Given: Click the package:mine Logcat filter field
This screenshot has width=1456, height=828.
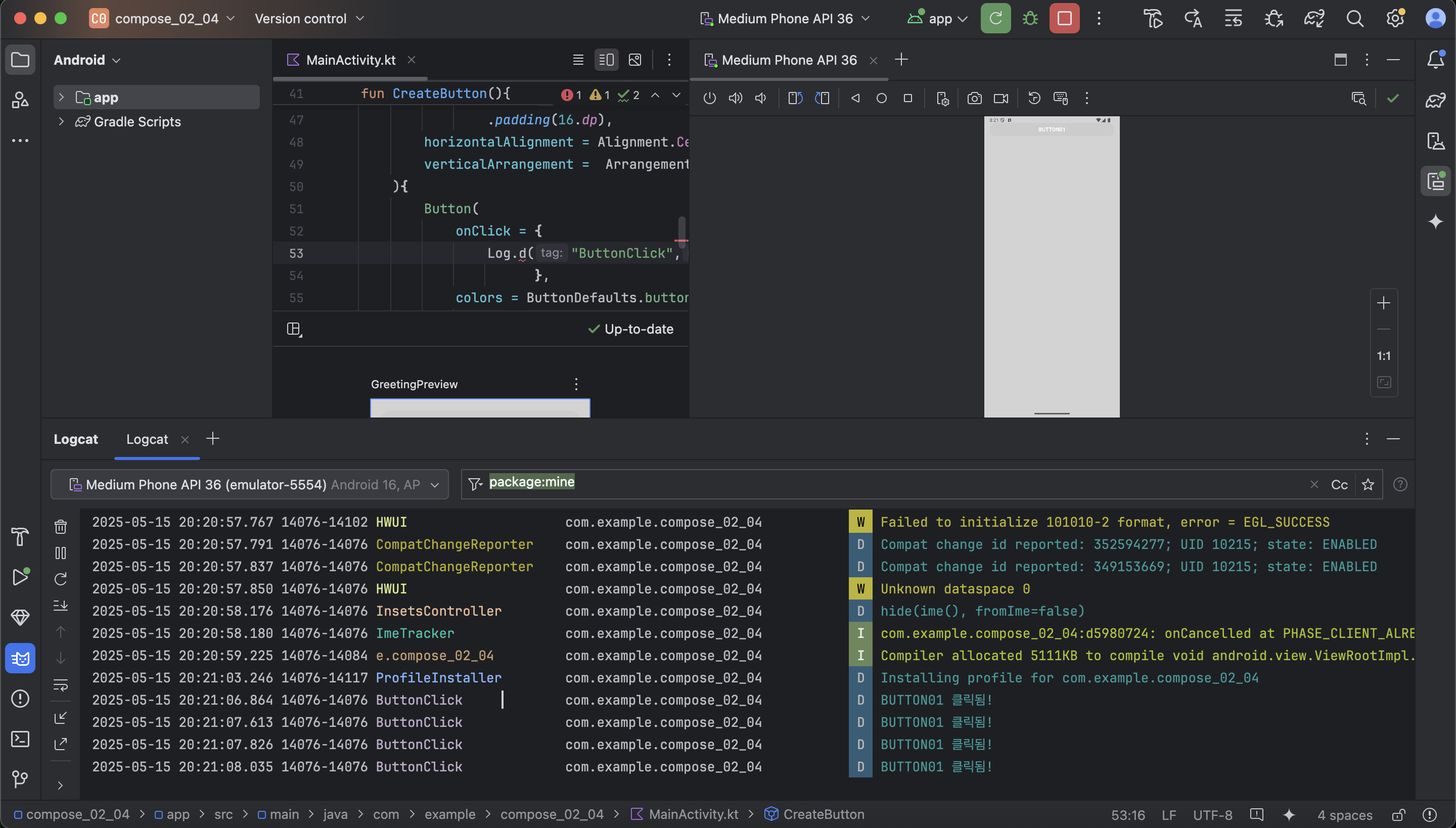Looking at the screenshot, I should 853,483.
